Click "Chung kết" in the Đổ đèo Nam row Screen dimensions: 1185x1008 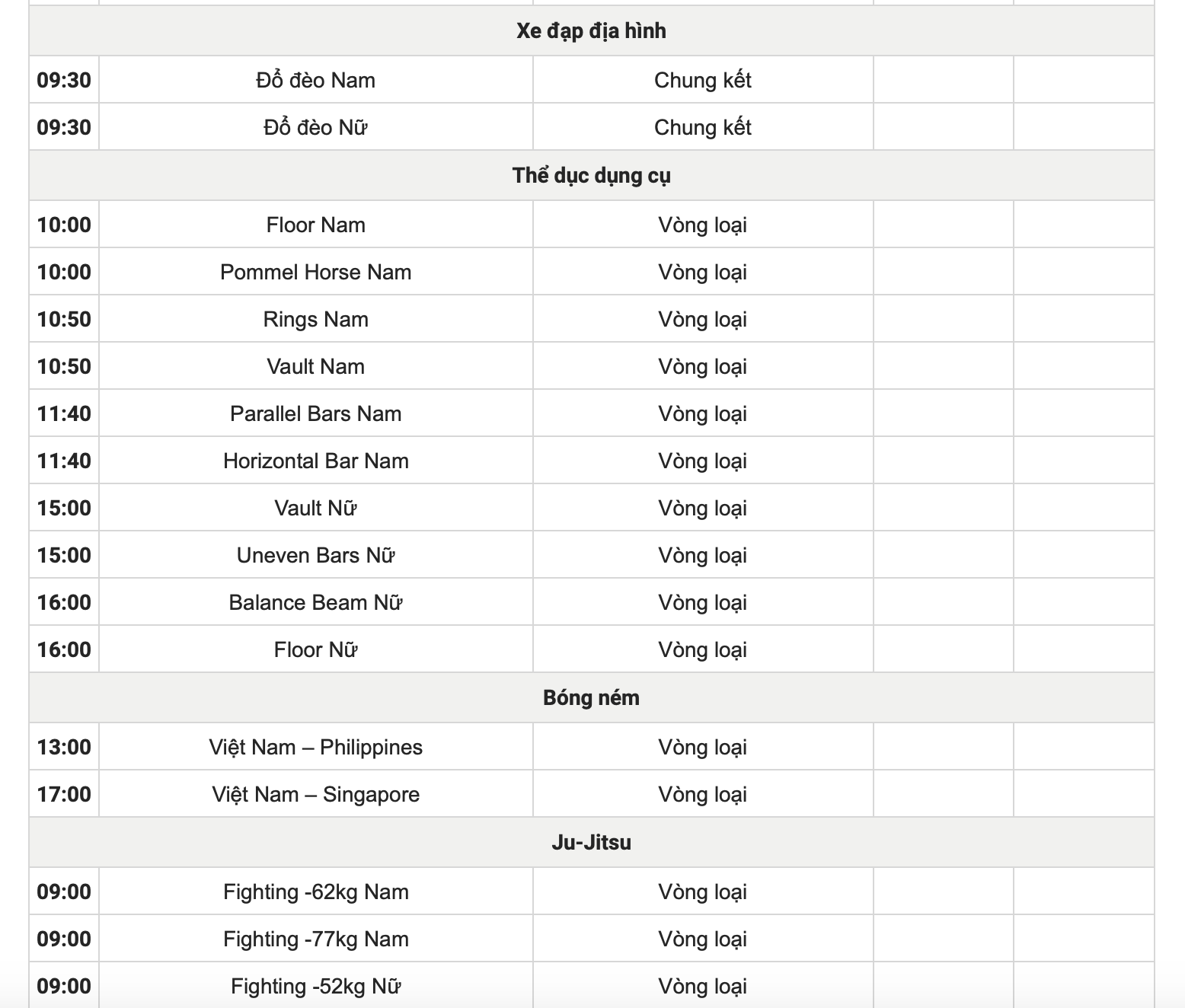pyautogui.click(x=702, y=80)
